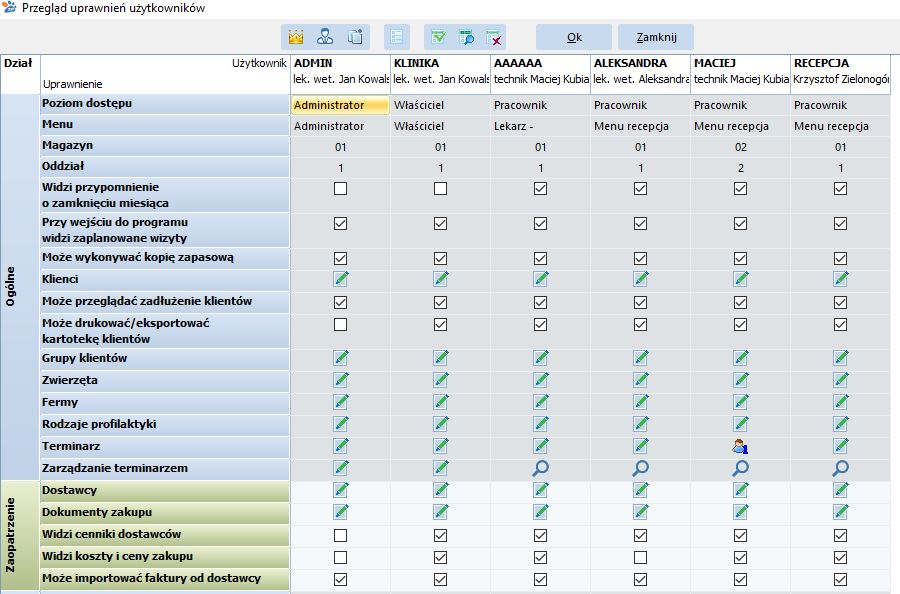Click AAAAAA's Dokumenty zakupu edit icon
Image resolution: width=900 pixels, height=594 pixels.
(x=541, y=512)
